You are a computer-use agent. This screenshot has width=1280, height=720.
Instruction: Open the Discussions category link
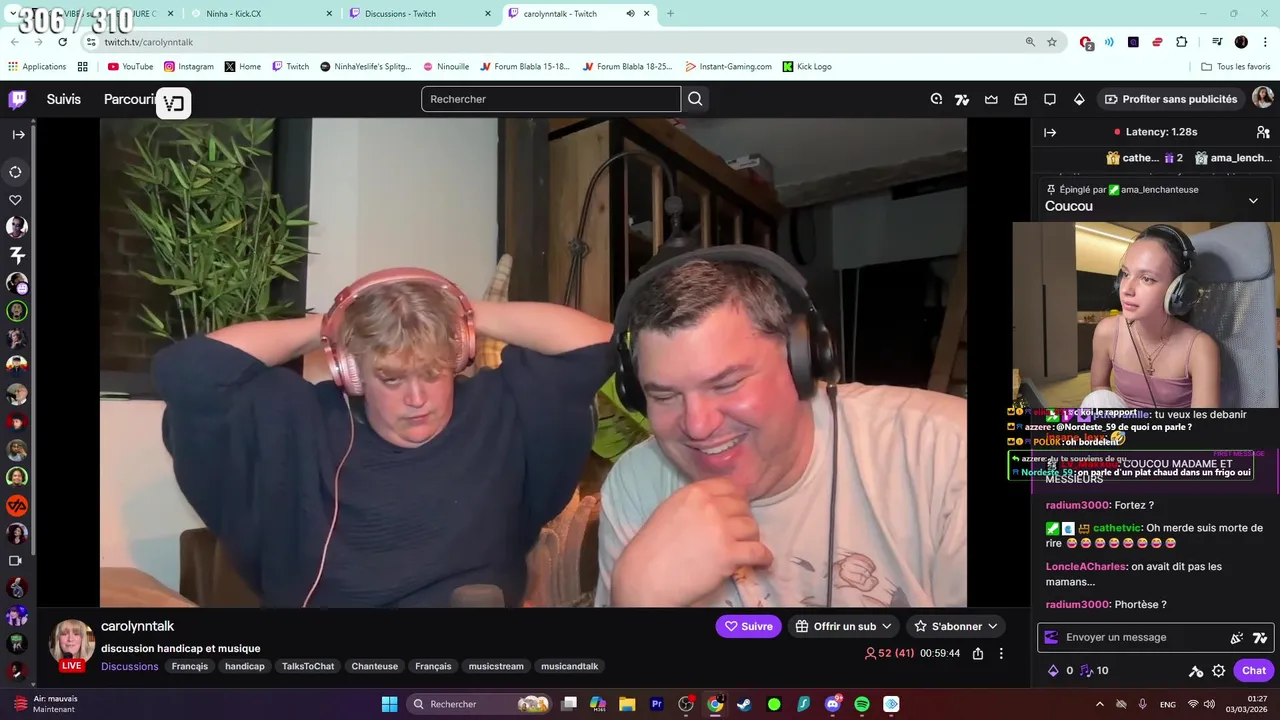pos(129,666)
